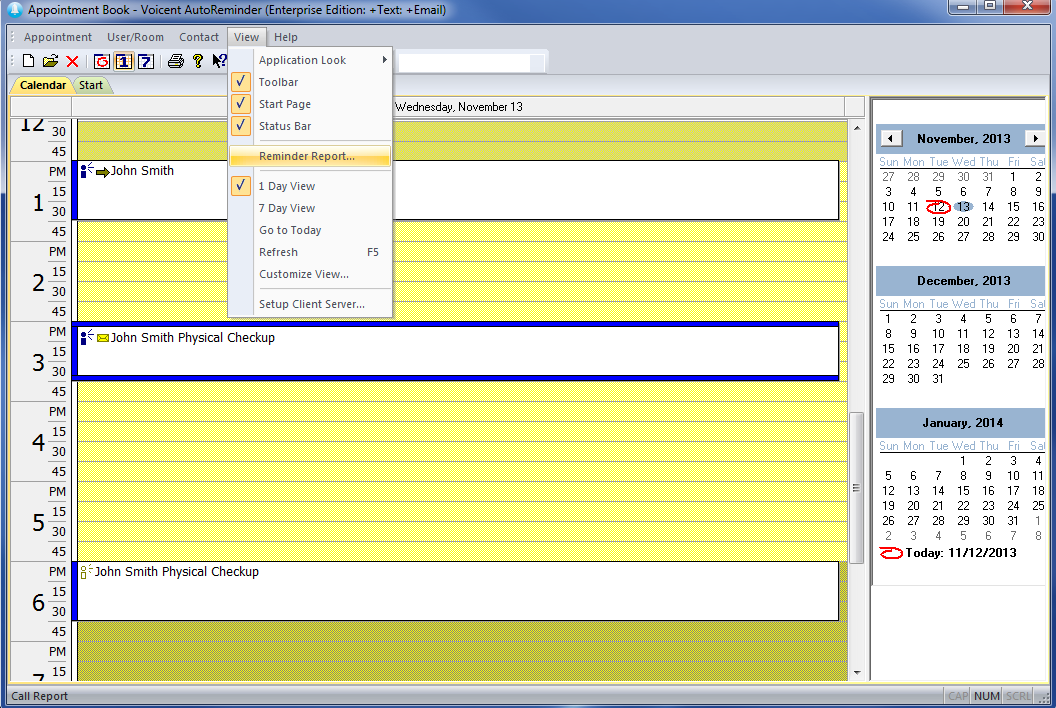Go to next month in mini calendar
This screenshot has height=708, width=1056.
point(1035,138)
